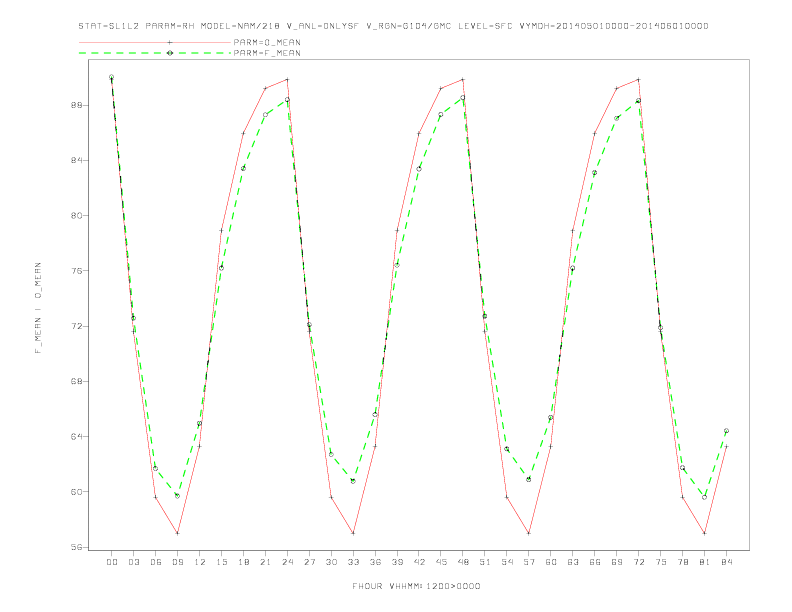792x612 pixels.
Task: Click 'MODEL=NAM/218' in the chart header
Action: coord(240,26)
